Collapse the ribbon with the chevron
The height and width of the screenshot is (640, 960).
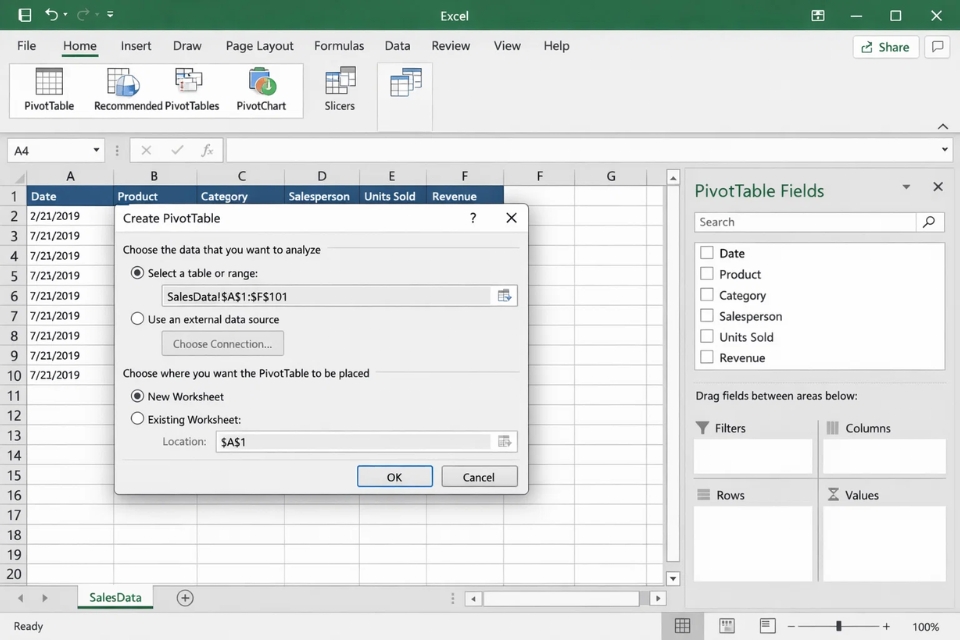pyautogui.click(x=942, y=127)
